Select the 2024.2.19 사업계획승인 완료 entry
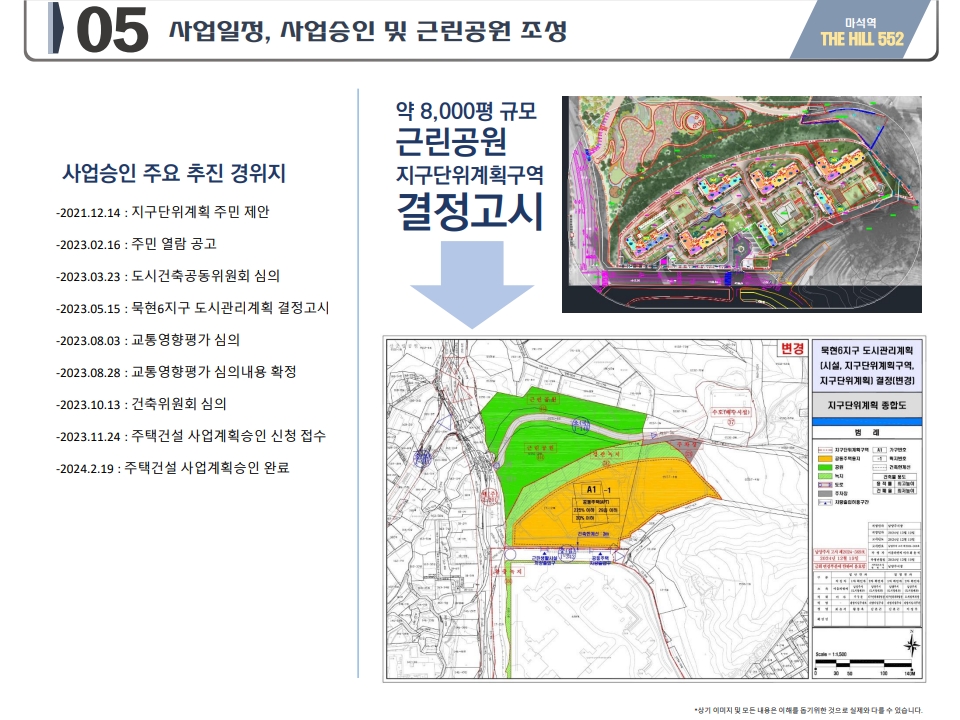Image resolution: width=960 pixels, height=720 pixels. pyautogui.click(x=173, y=467)
